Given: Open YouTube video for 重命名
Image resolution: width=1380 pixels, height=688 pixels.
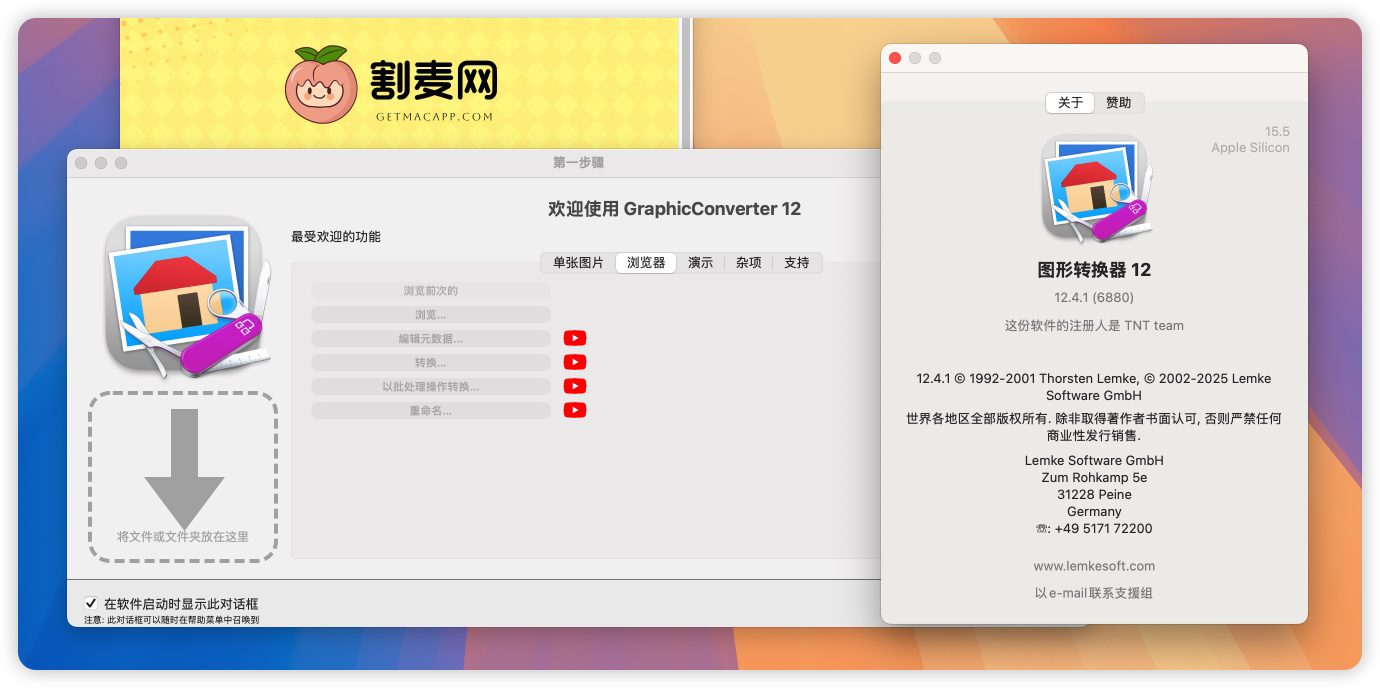Looking at the screenshot, I should coord(575,410).
